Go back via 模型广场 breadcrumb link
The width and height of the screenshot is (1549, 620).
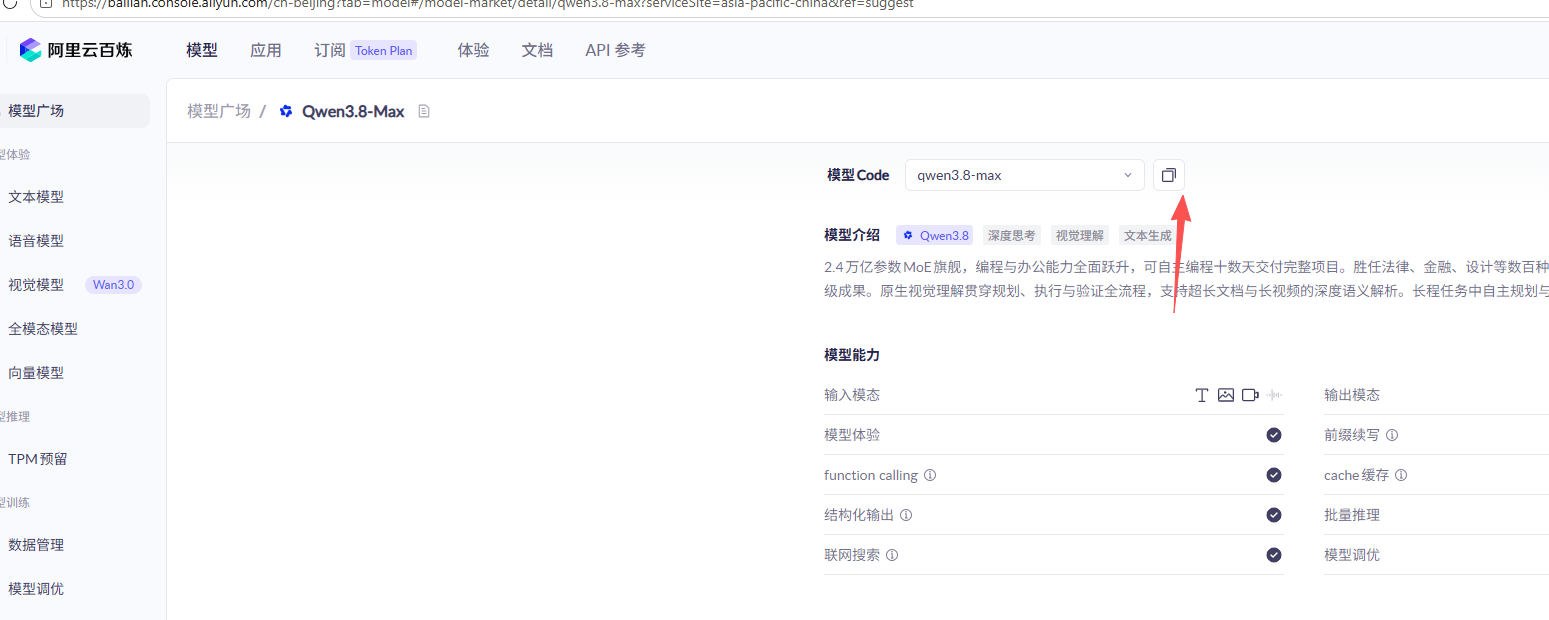(219, 111)
